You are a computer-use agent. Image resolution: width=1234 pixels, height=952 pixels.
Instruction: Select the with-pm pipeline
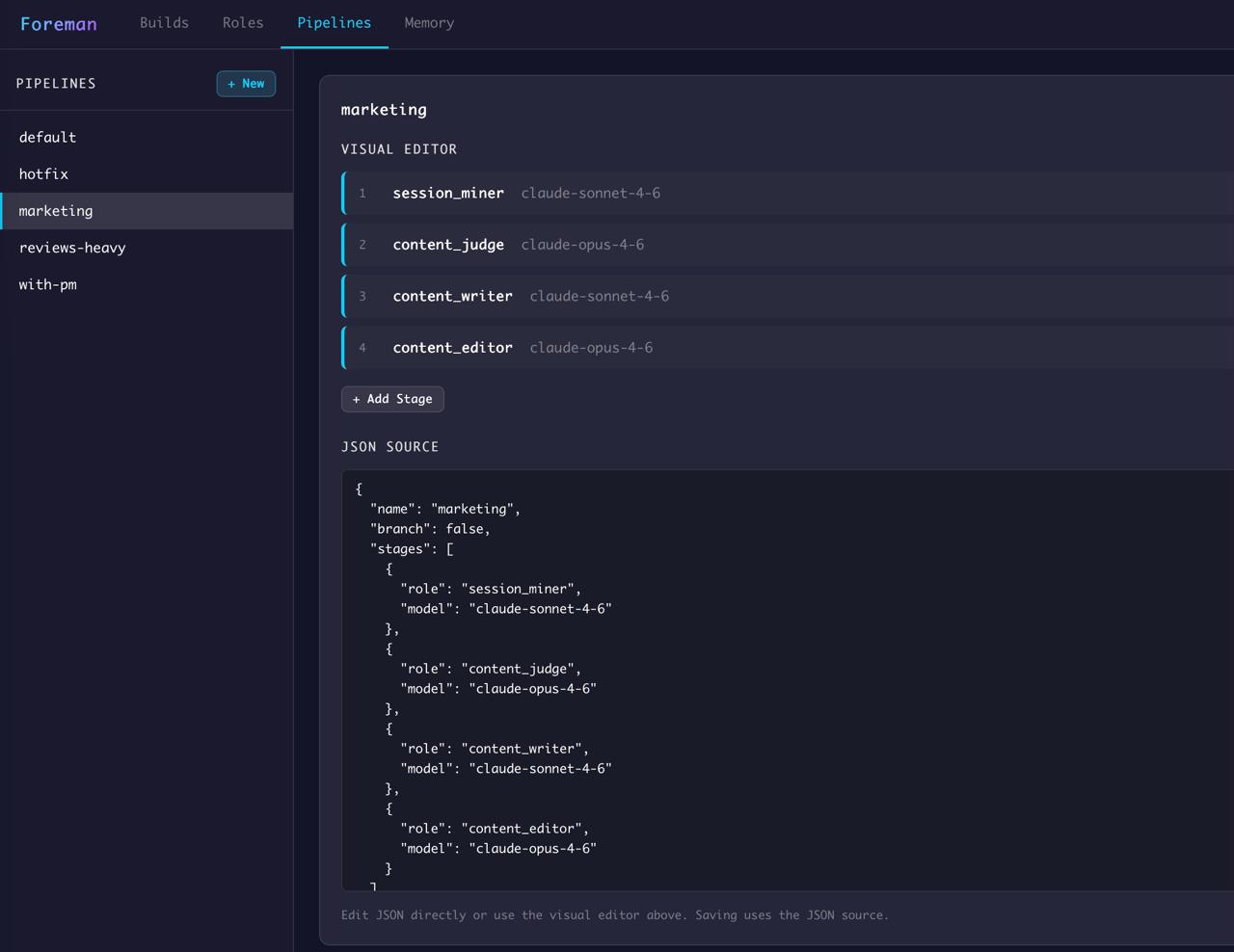[x=47, y=284]
